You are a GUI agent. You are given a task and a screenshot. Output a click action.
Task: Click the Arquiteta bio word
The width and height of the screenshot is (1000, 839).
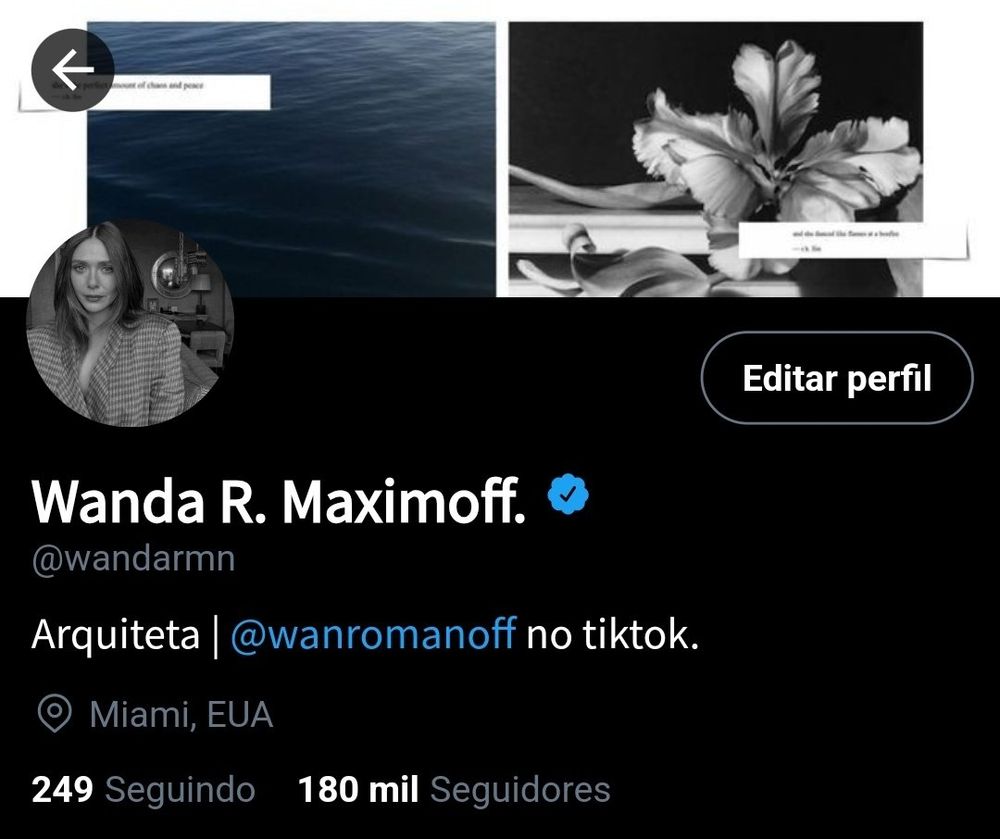point(115,634)
